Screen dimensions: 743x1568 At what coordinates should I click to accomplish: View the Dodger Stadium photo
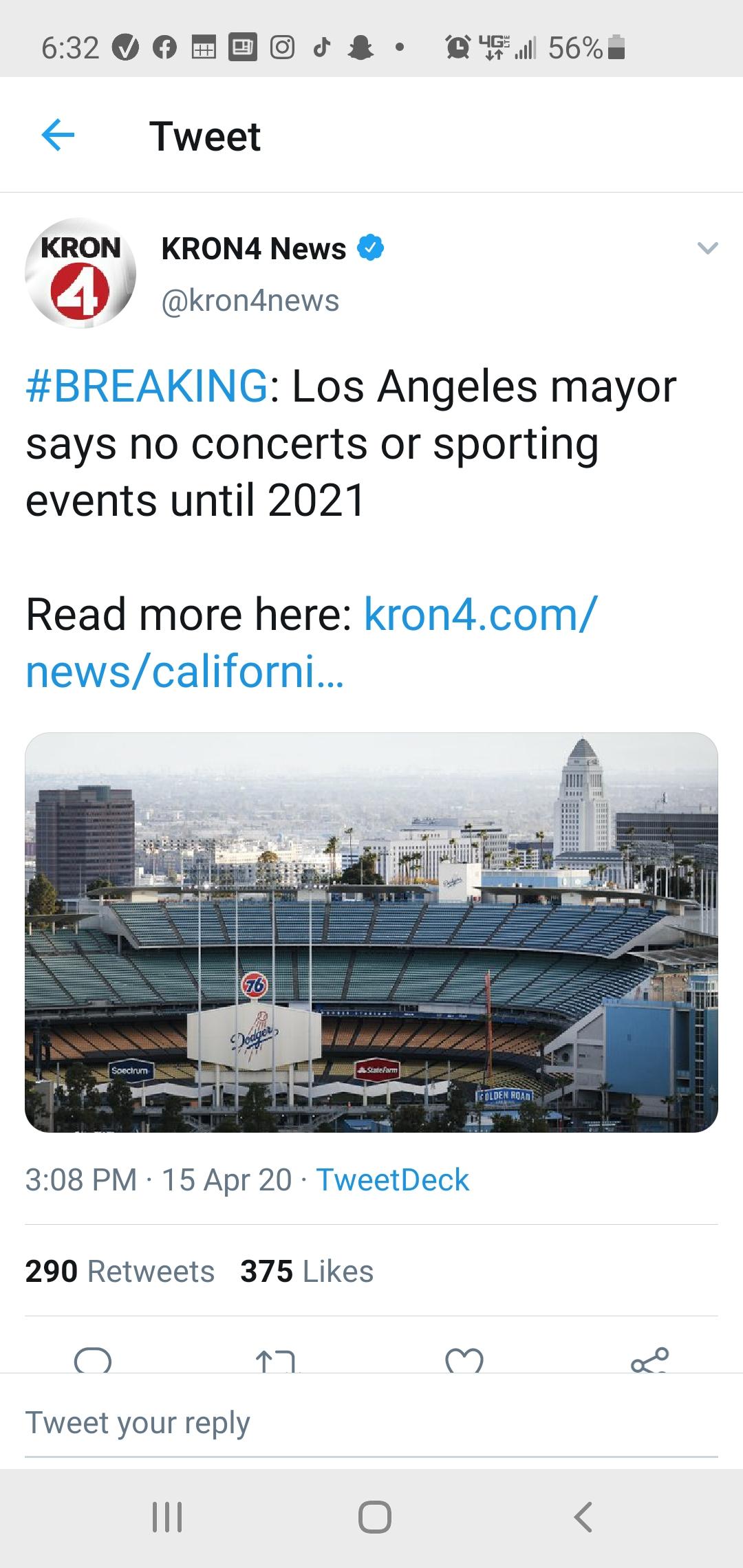click(371, 933)
